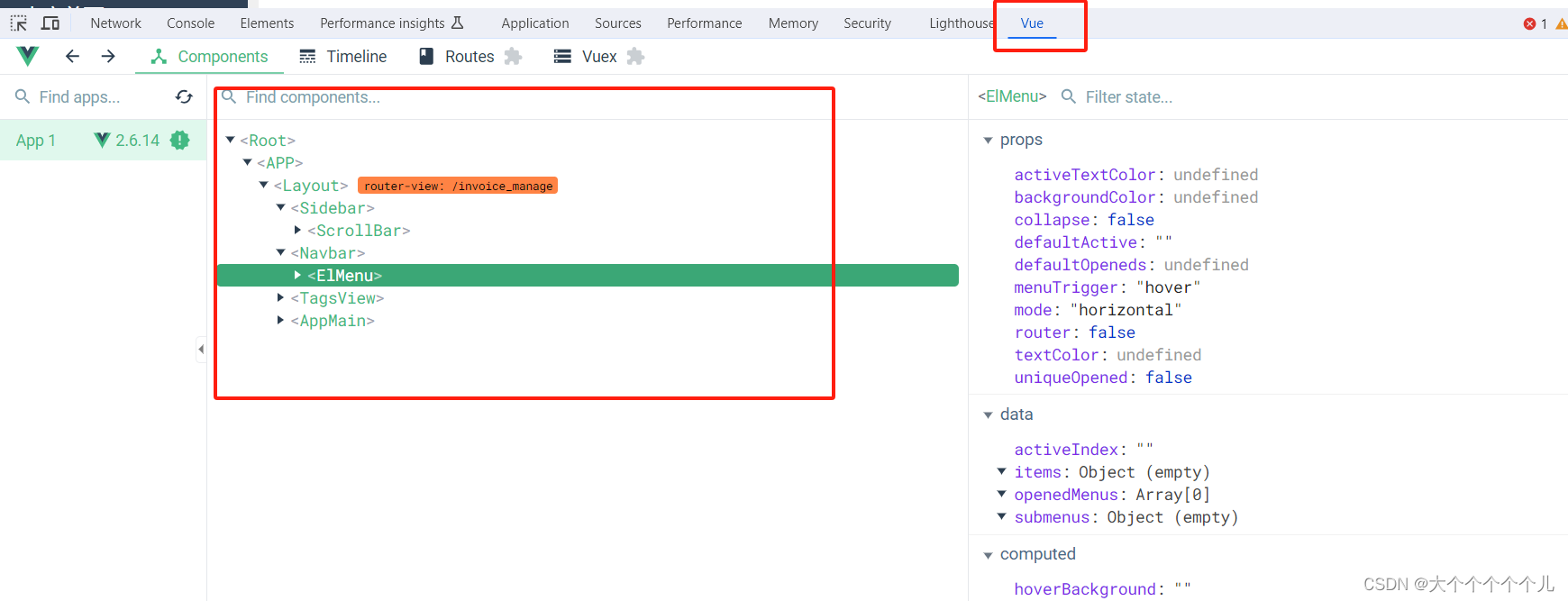
Task: Open the Memory tab
Action: (793, 23)
